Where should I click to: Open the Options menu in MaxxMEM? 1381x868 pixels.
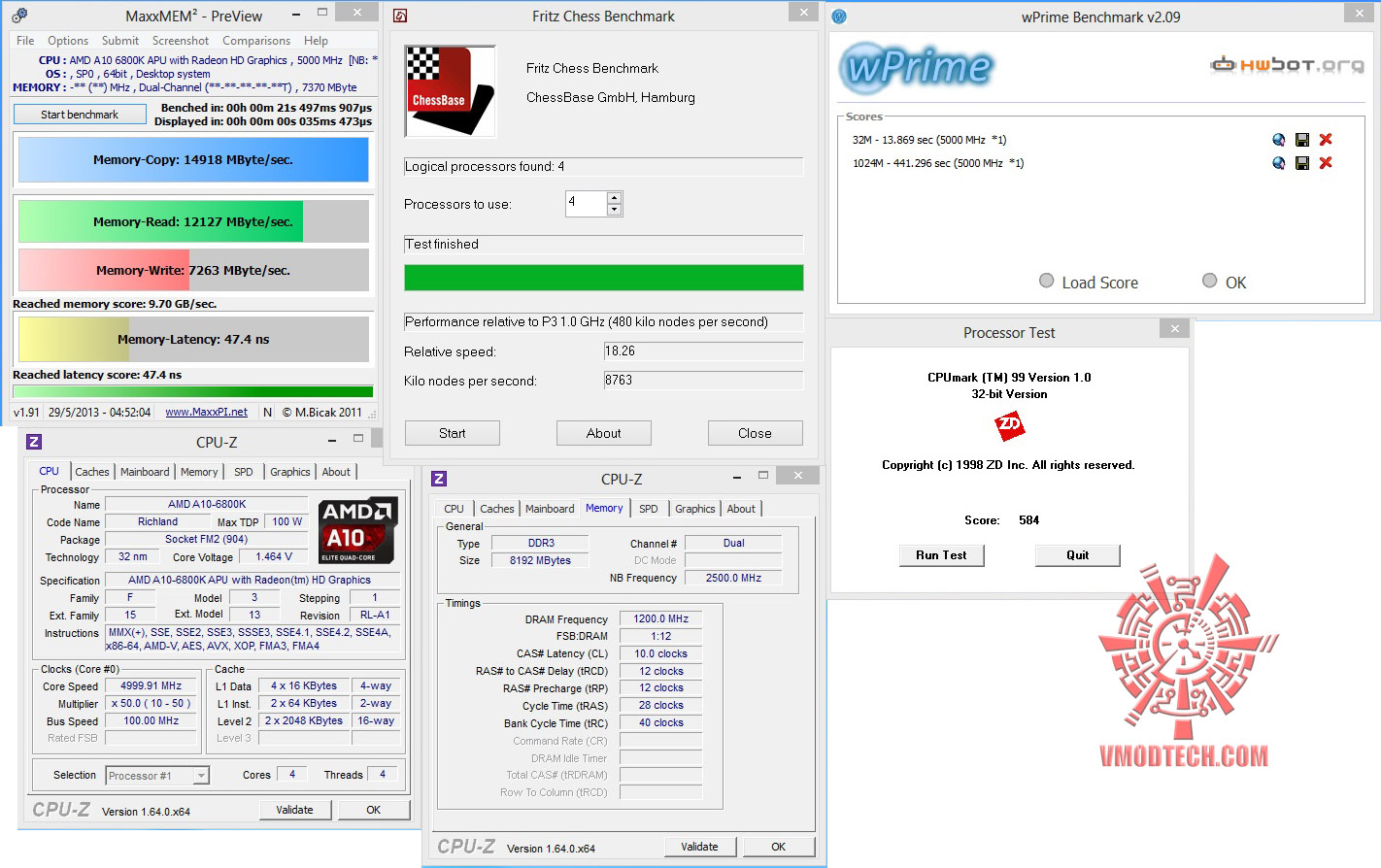click(x=68, y=41)
